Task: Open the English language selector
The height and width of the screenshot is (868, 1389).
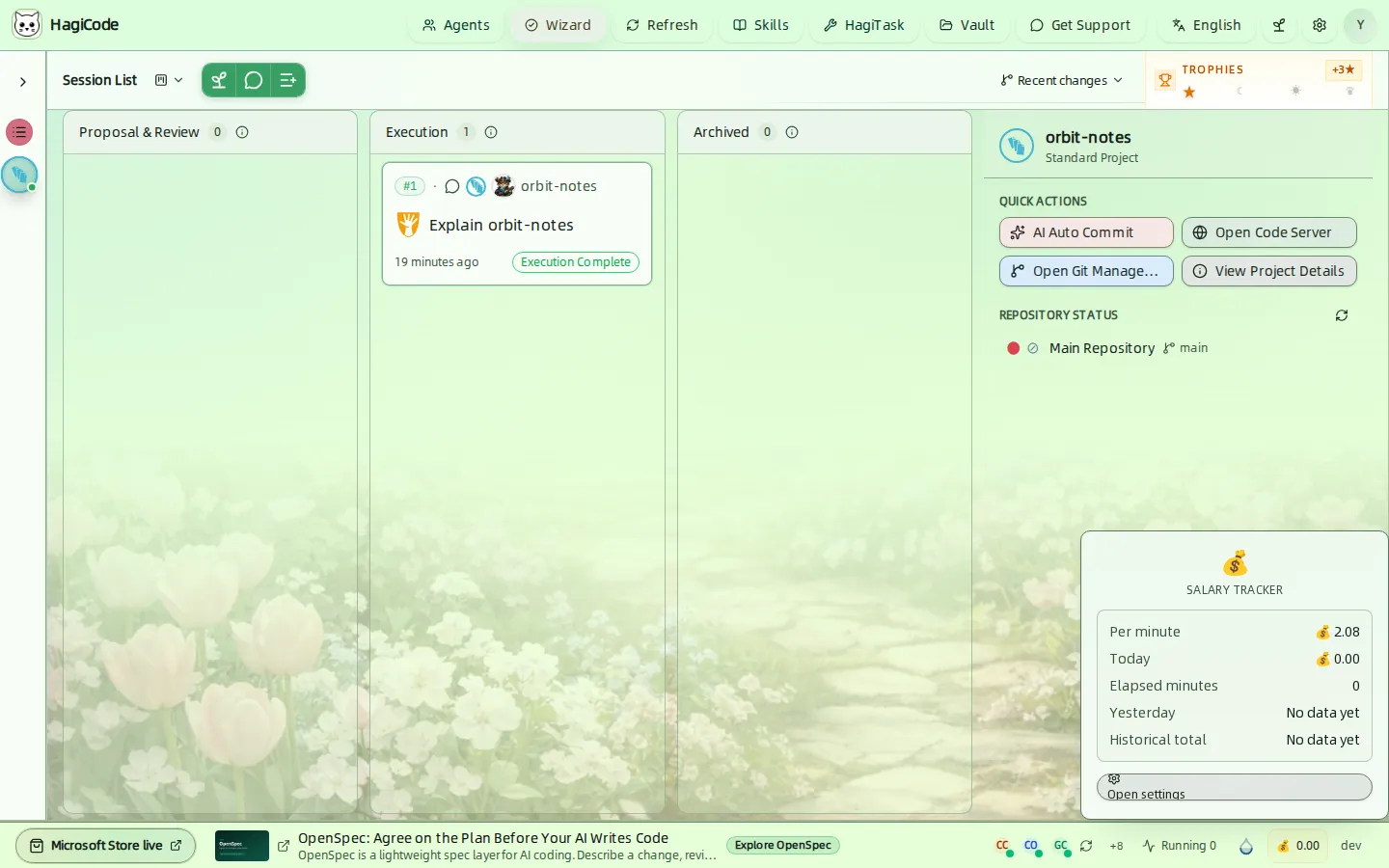Action: (1207, 25)
